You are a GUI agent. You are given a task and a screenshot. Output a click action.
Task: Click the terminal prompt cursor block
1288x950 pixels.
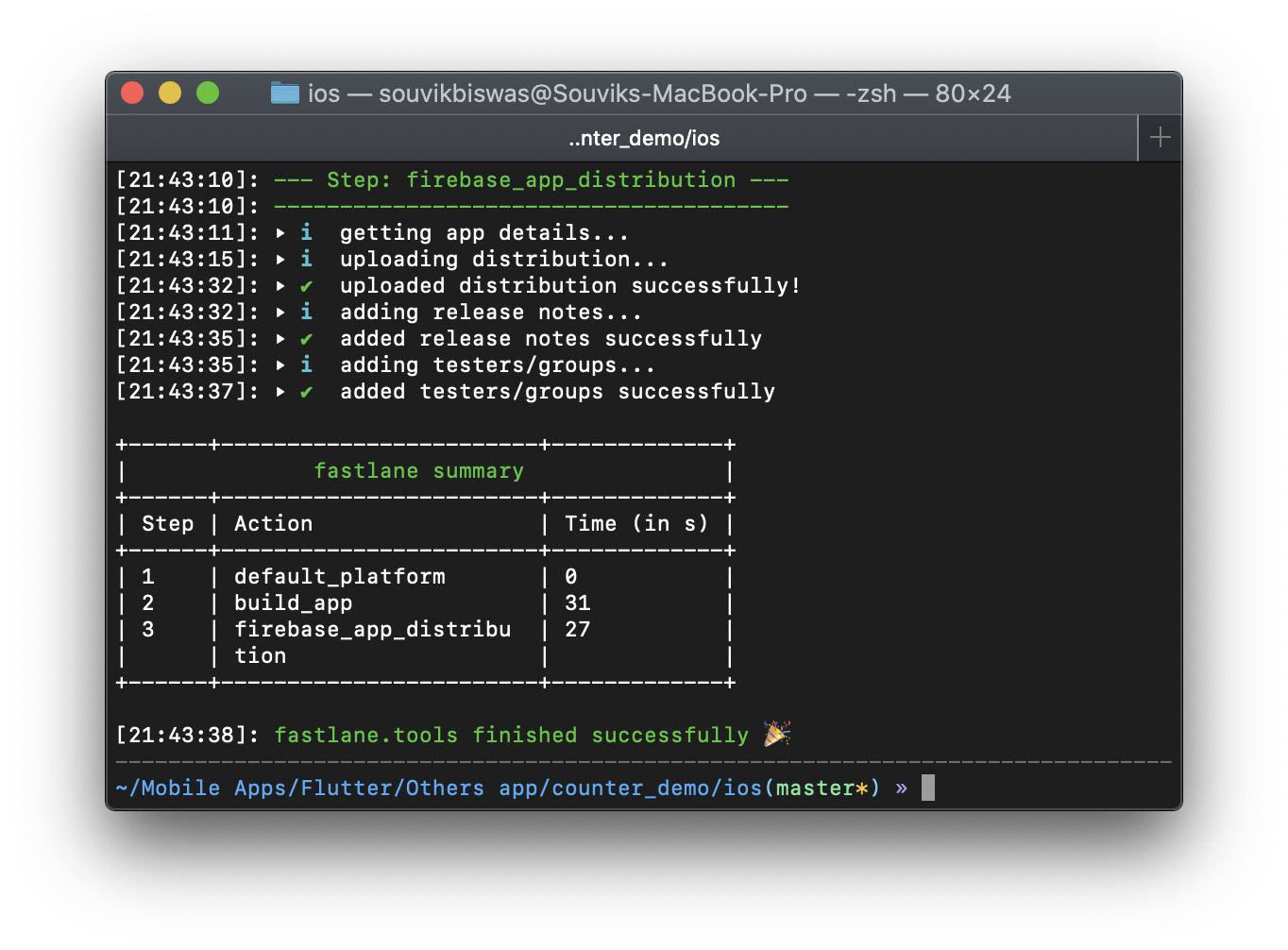(928, 788)
